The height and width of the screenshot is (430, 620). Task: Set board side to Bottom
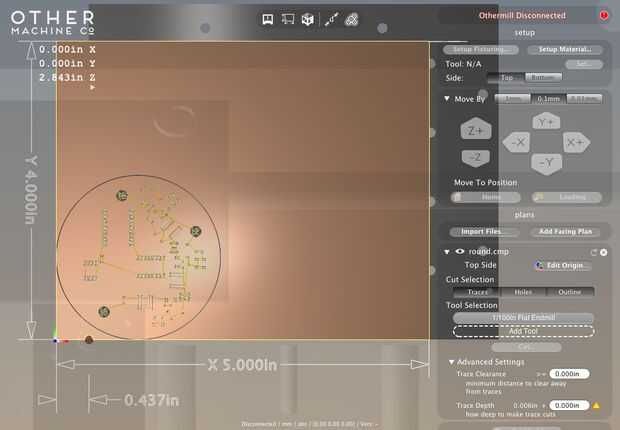543,78
